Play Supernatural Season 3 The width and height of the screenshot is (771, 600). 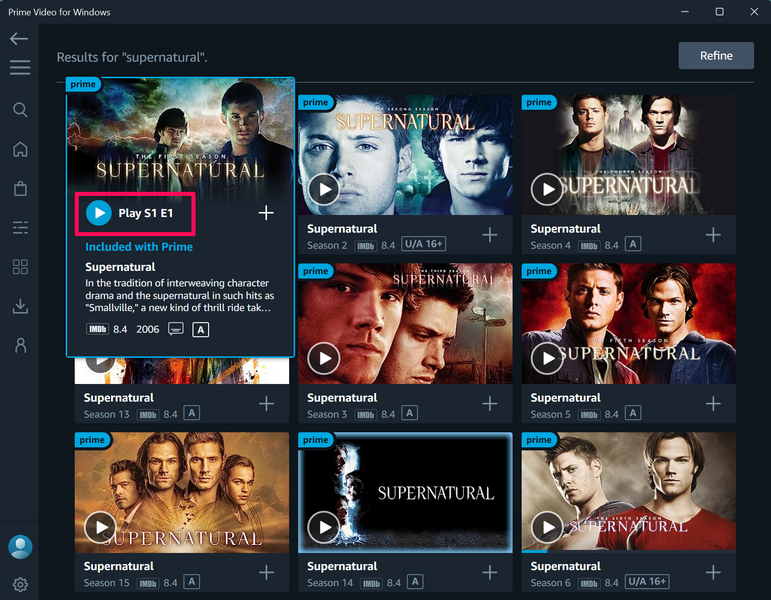tap(324, 358)
